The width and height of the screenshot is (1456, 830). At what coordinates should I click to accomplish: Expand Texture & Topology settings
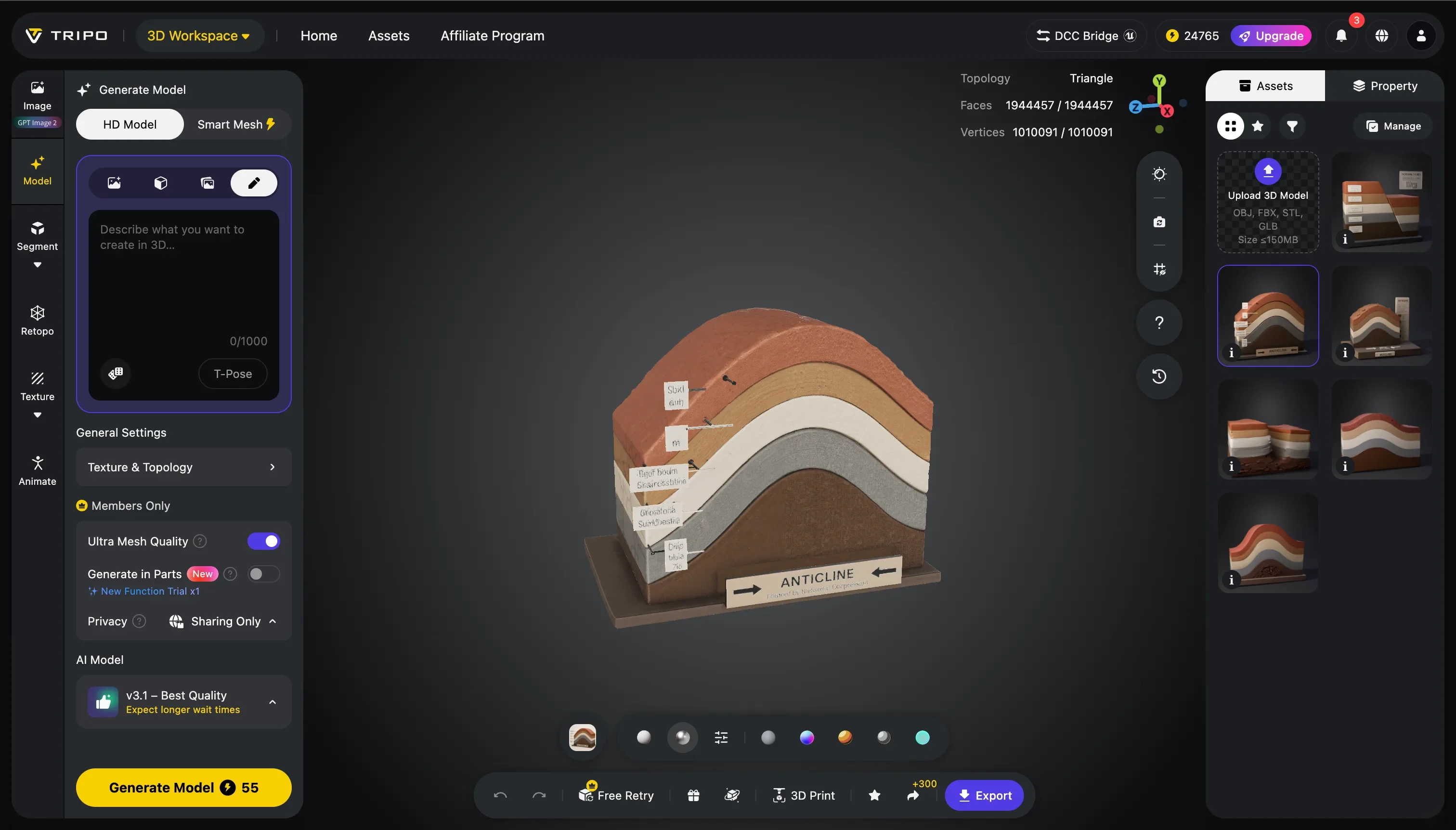tap(183, 467)
